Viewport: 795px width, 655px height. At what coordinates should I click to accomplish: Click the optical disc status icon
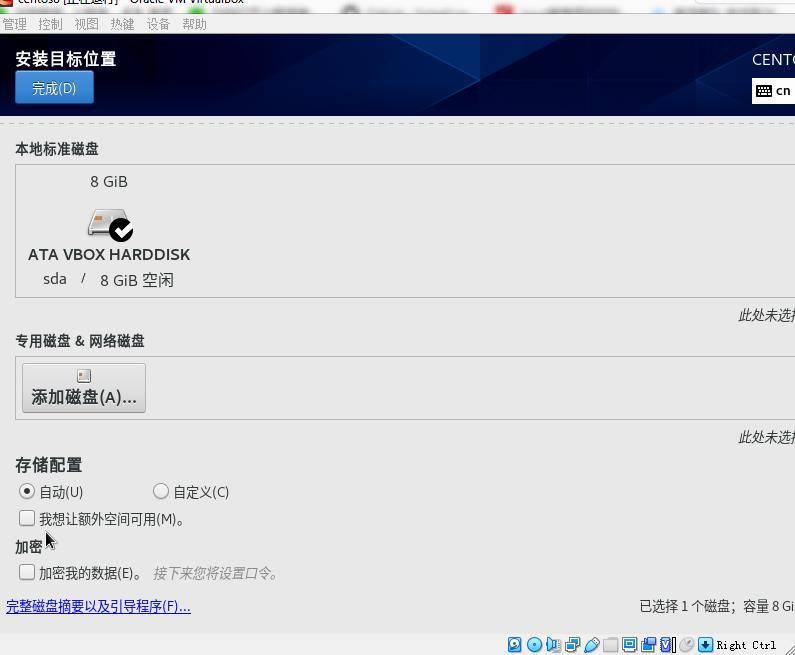click(x=534, y=644)
